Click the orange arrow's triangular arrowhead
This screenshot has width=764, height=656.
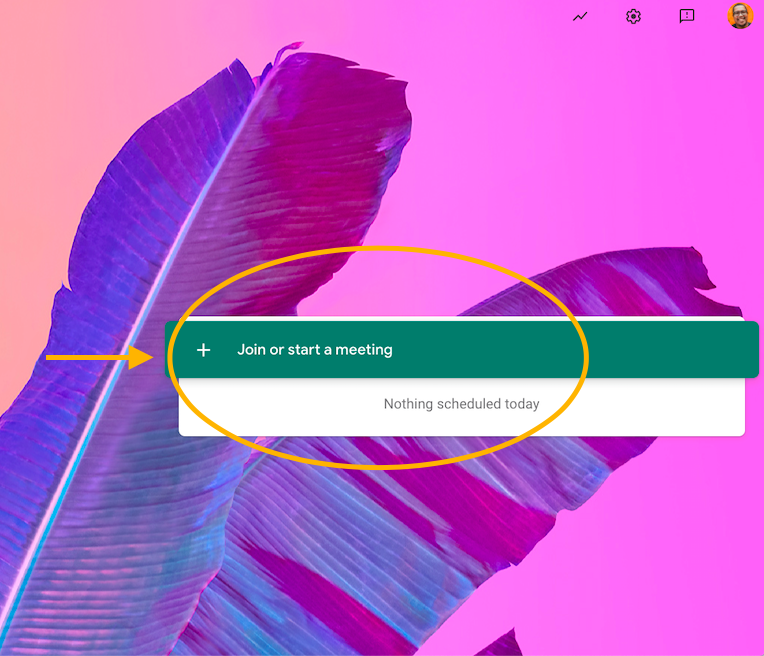[x=140, y=356]
